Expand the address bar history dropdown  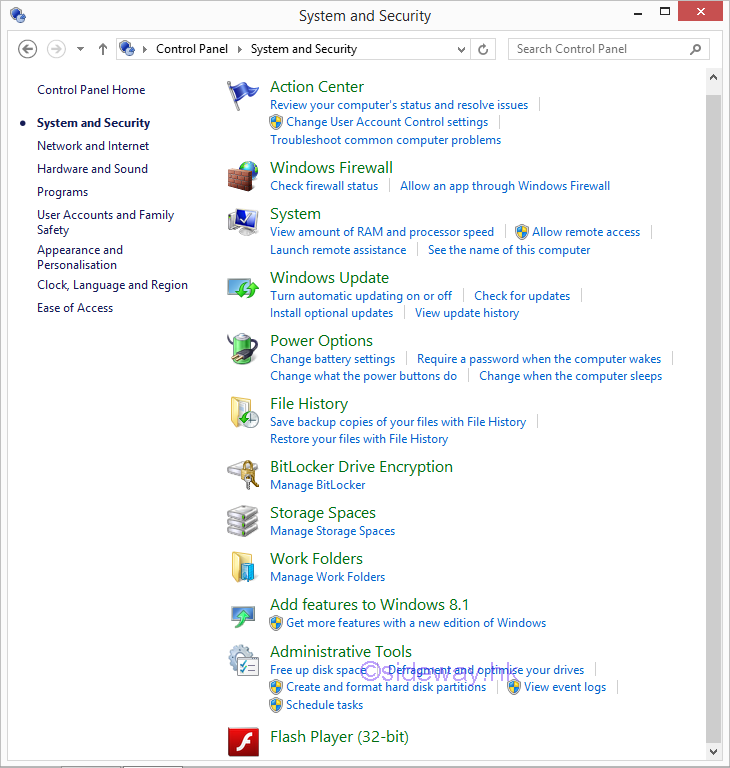461,49
